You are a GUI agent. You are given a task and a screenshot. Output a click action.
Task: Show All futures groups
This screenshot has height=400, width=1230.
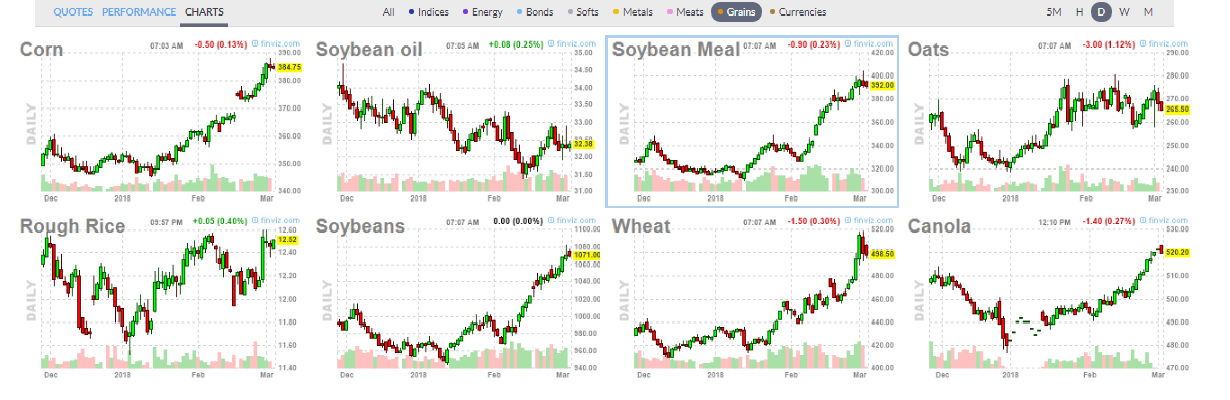point(388,13)
